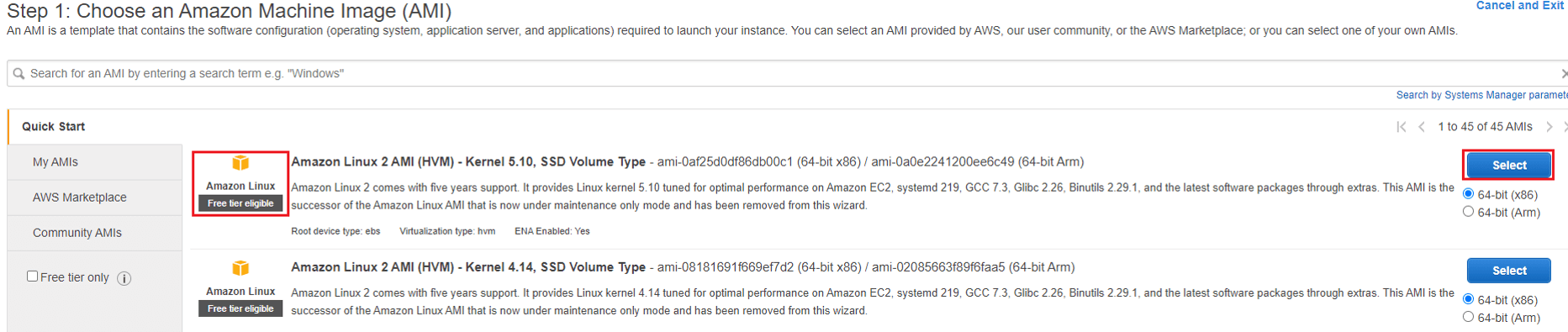Choose 64-bit (x86) for Kernel 5.10 AMI
This screenshot has height=332, width=1568.
(x=1468, y=194)
